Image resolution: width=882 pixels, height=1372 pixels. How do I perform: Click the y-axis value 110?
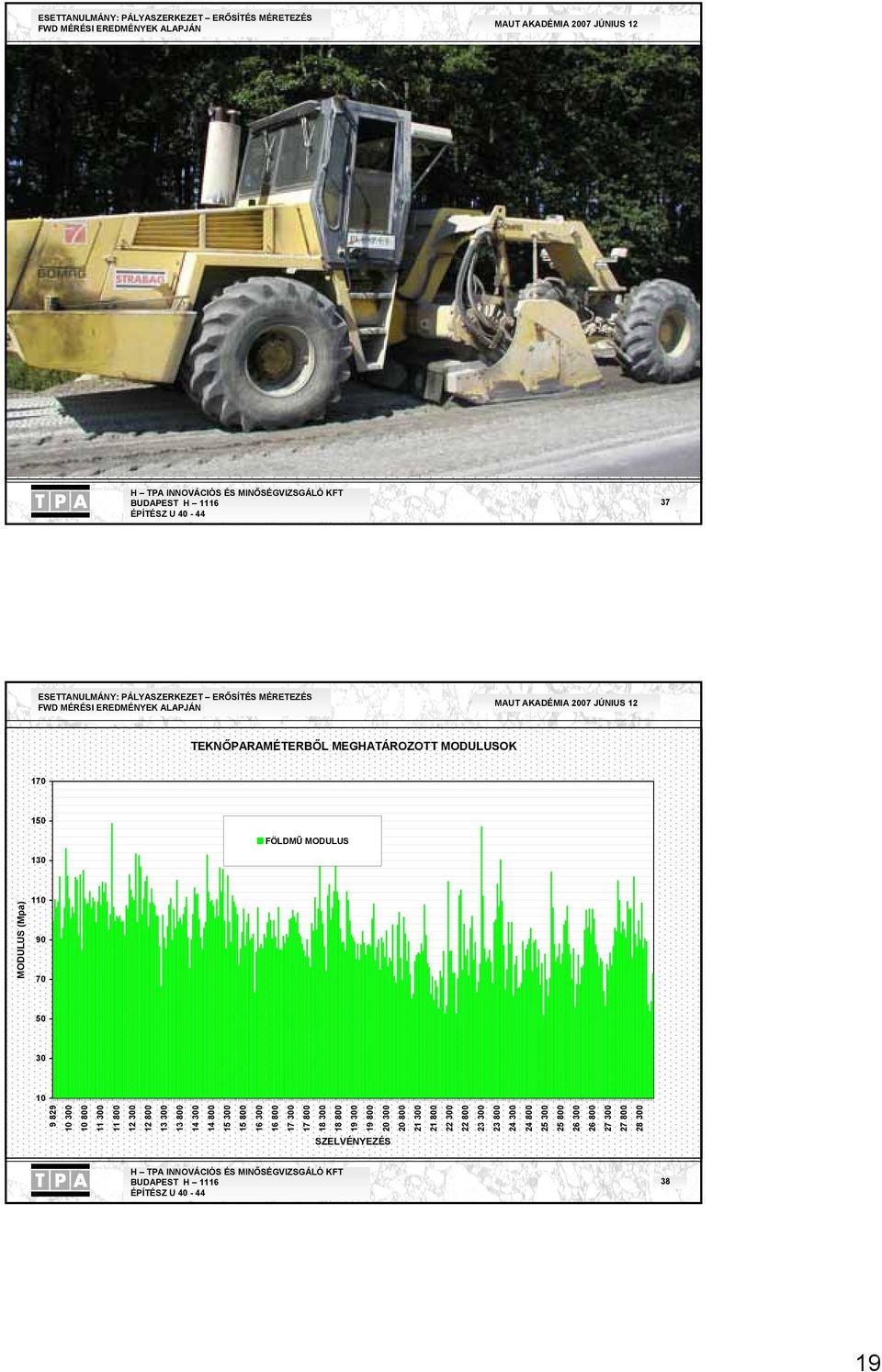(x=38, y=900)
